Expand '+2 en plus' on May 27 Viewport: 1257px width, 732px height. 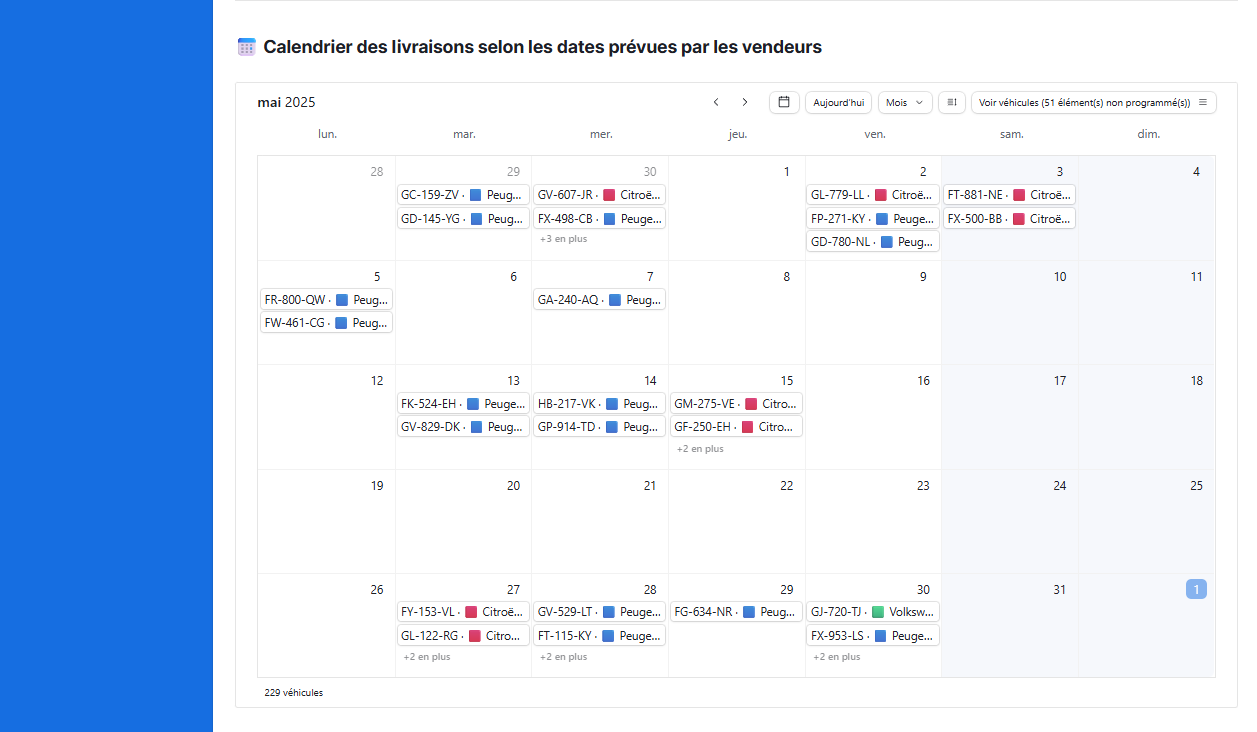pos(427,657)
